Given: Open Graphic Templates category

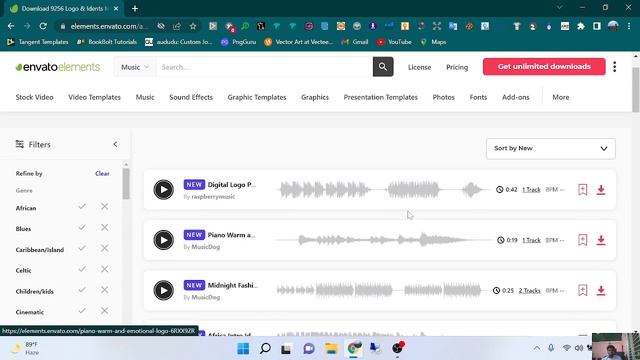Looking at the screenshot, I should coord(257,97).
